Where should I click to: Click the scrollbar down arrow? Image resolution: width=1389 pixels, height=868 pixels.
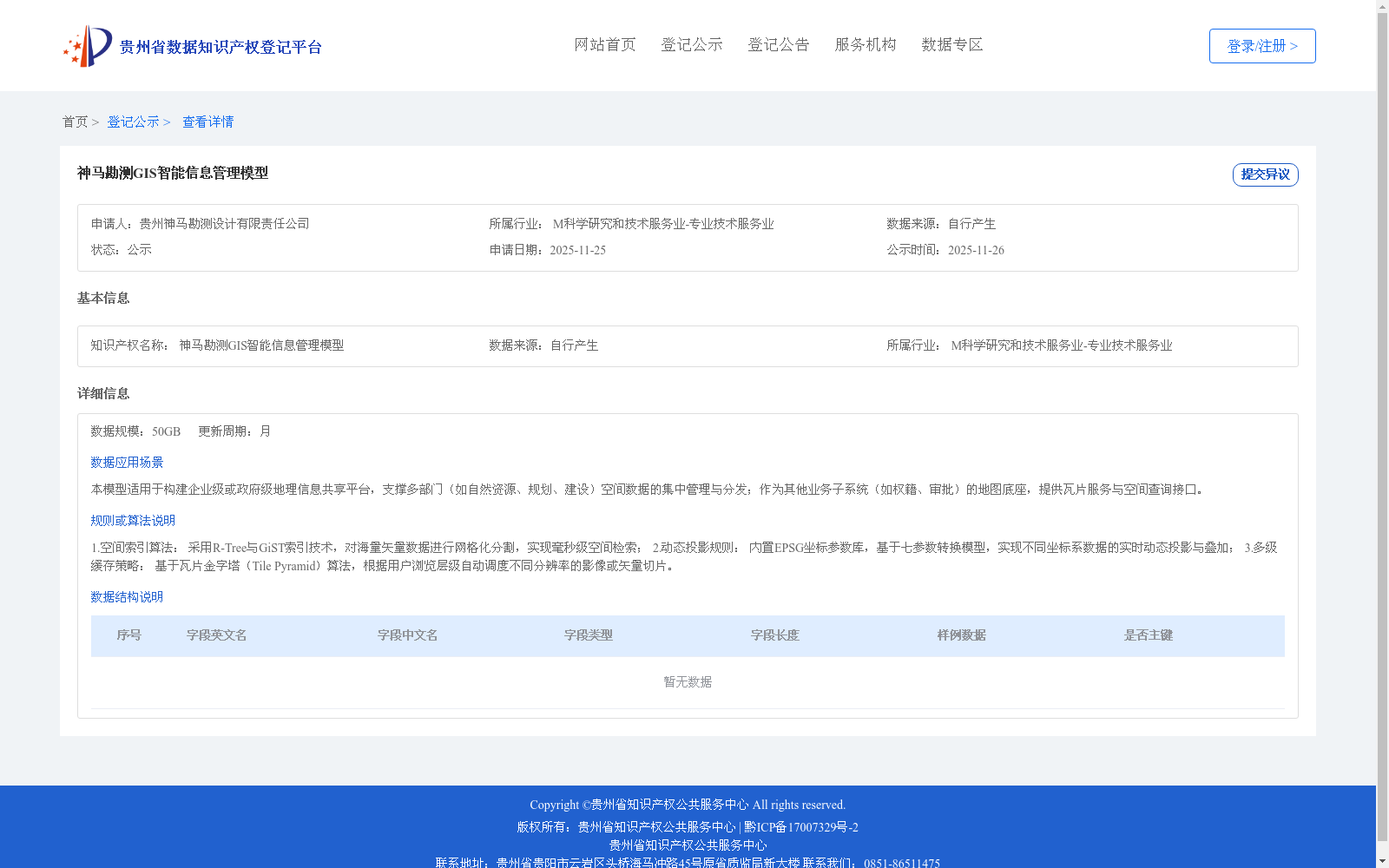tap(1382, 861)
